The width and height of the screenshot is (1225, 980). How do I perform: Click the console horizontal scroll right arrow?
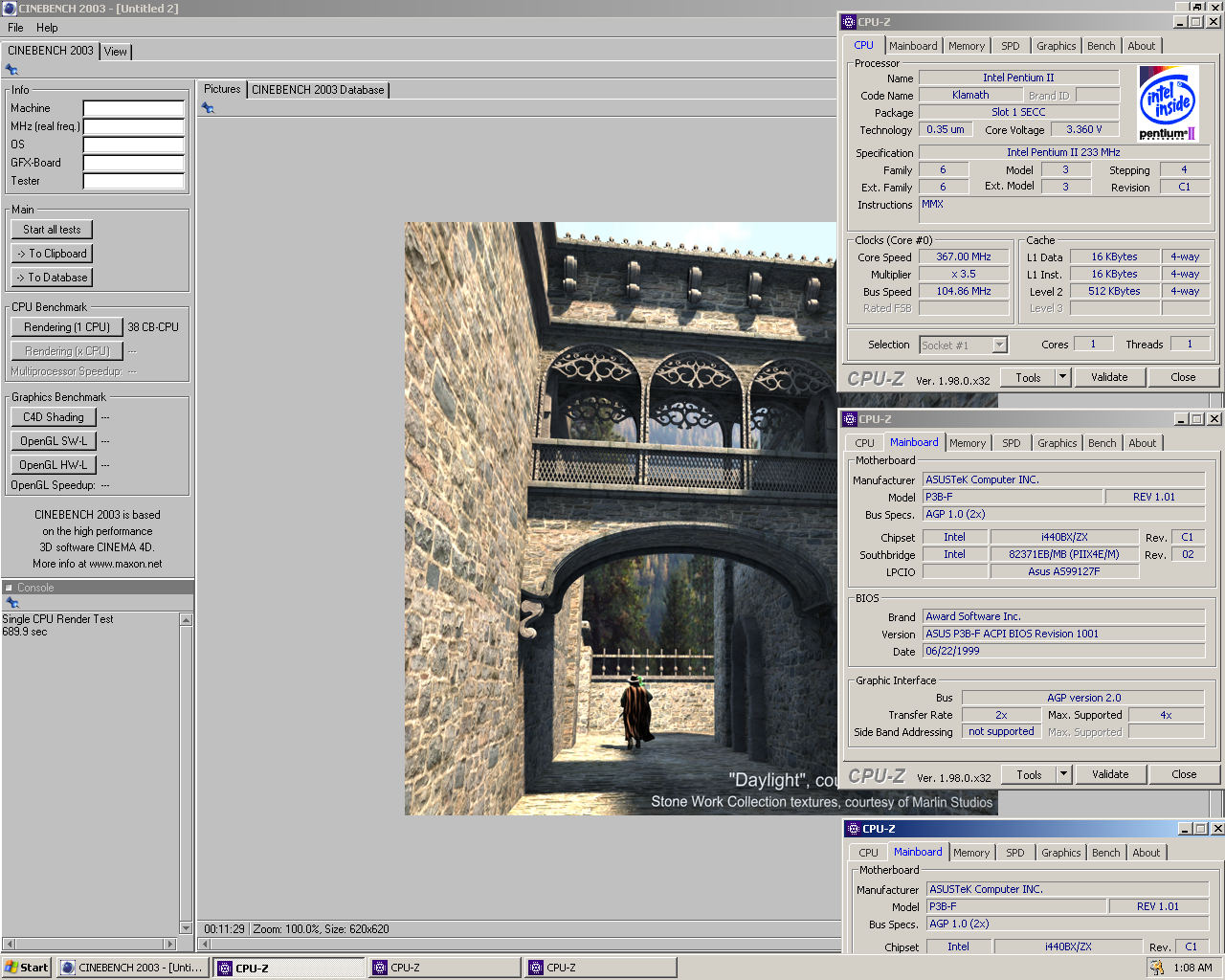point(171,944)
